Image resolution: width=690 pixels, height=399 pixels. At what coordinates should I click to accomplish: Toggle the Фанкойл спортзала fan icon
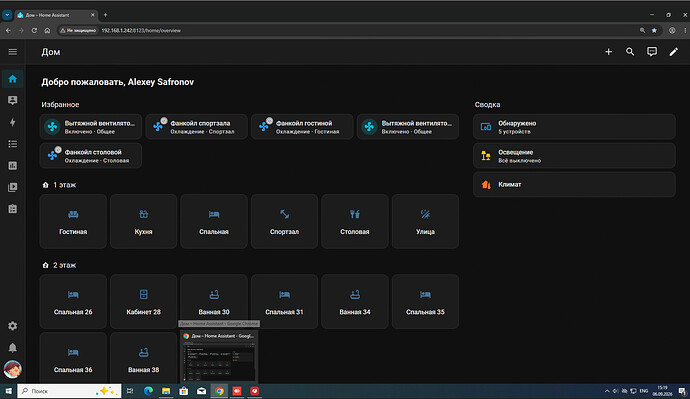(x=158, y=127)
